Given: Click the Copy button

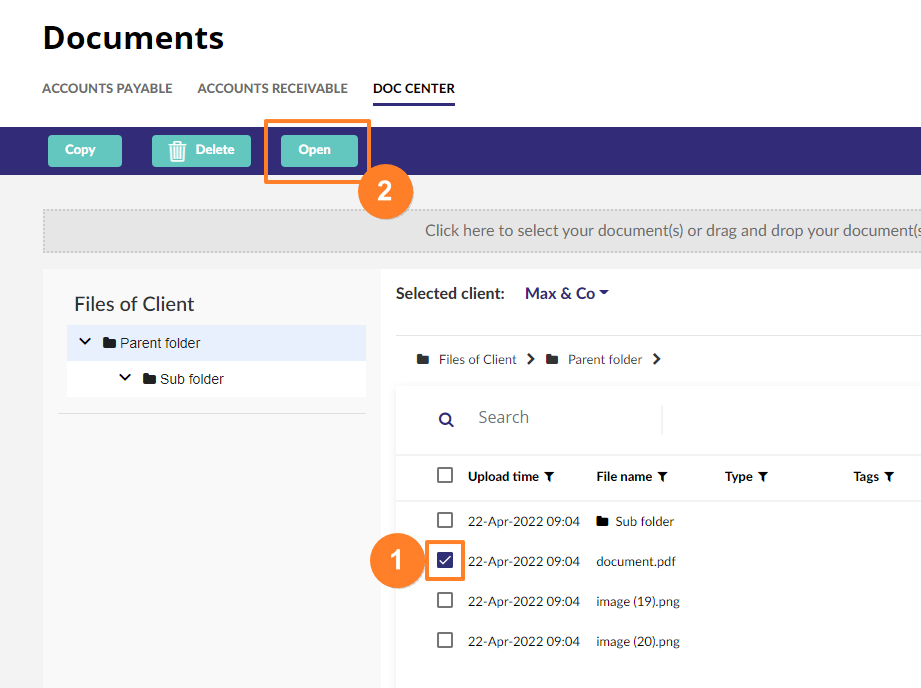Looking at the screenshot, I should click(85, 151).
